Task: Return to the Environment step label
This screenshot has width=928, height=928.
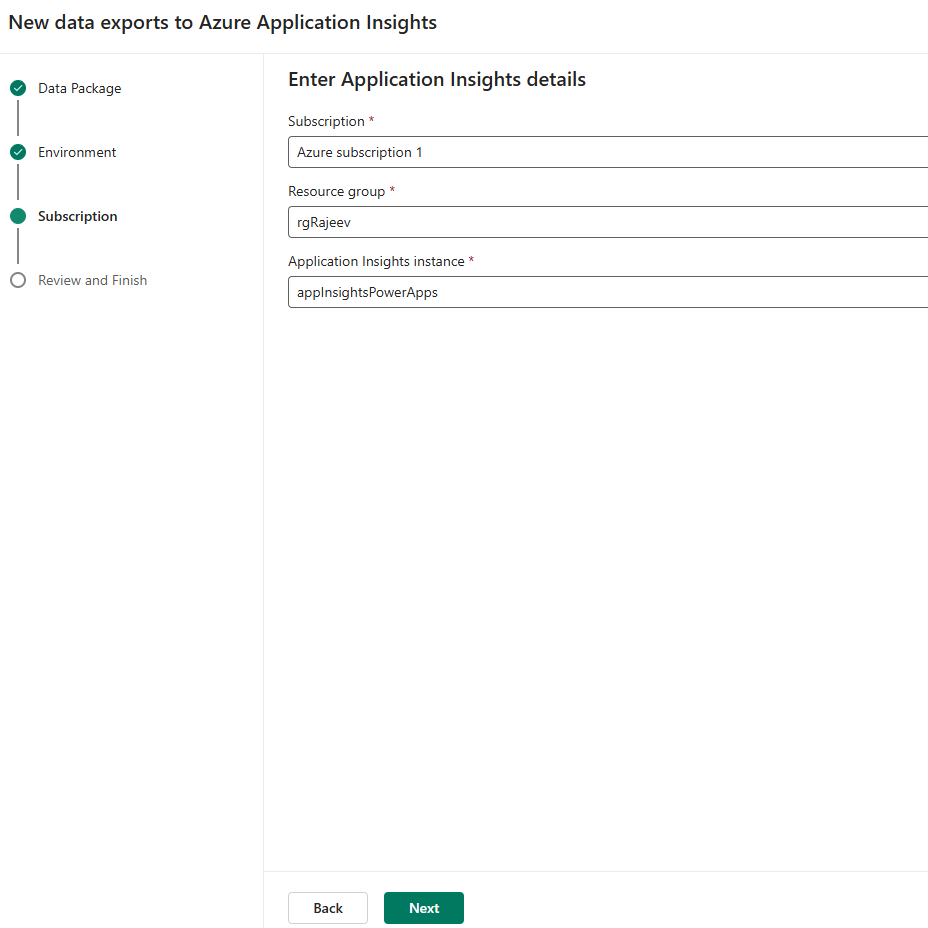Action: [77, 152]
